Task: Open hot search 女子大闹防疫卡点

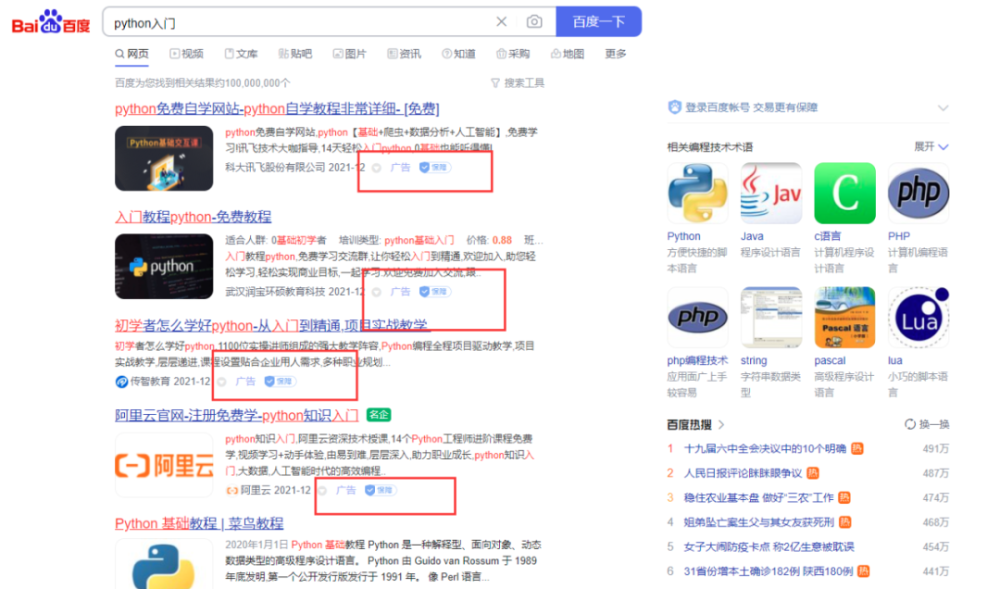Action: coord(768,547)
